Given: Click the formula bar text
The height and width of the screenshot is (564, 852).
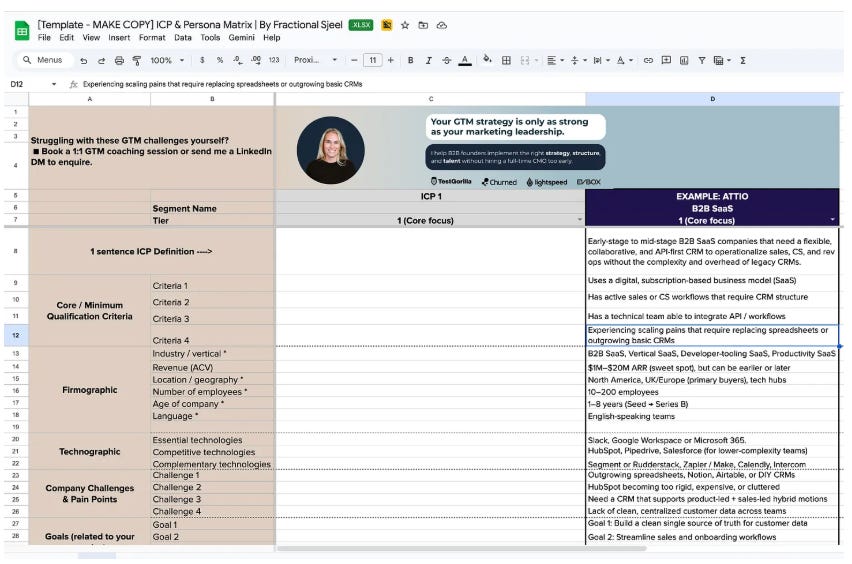Looking at the screenshot, I should click(x=222, y=84).
